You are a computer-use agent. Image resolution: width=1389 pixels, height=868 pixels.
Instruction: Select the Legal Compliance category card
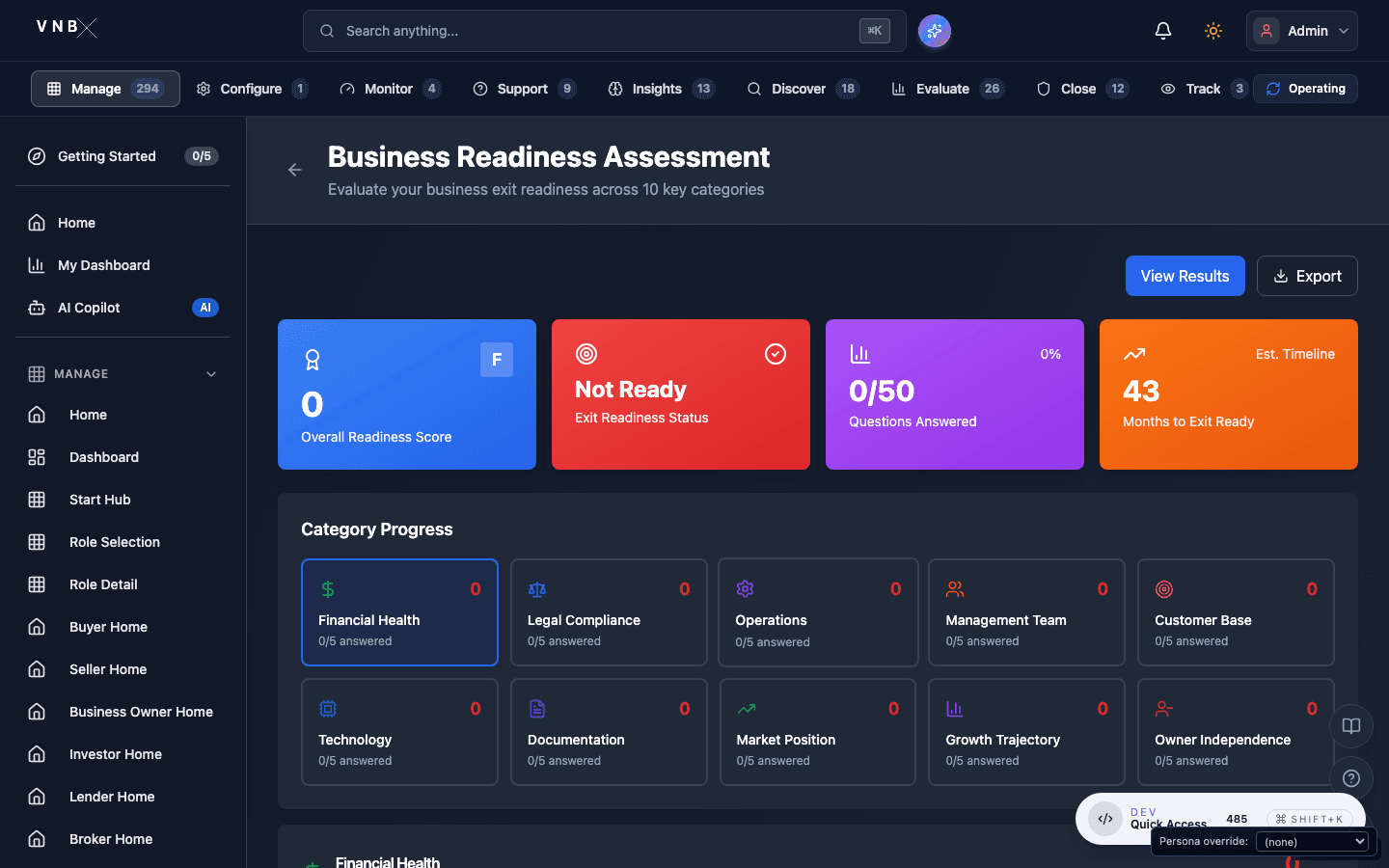[x=609, y=612]
